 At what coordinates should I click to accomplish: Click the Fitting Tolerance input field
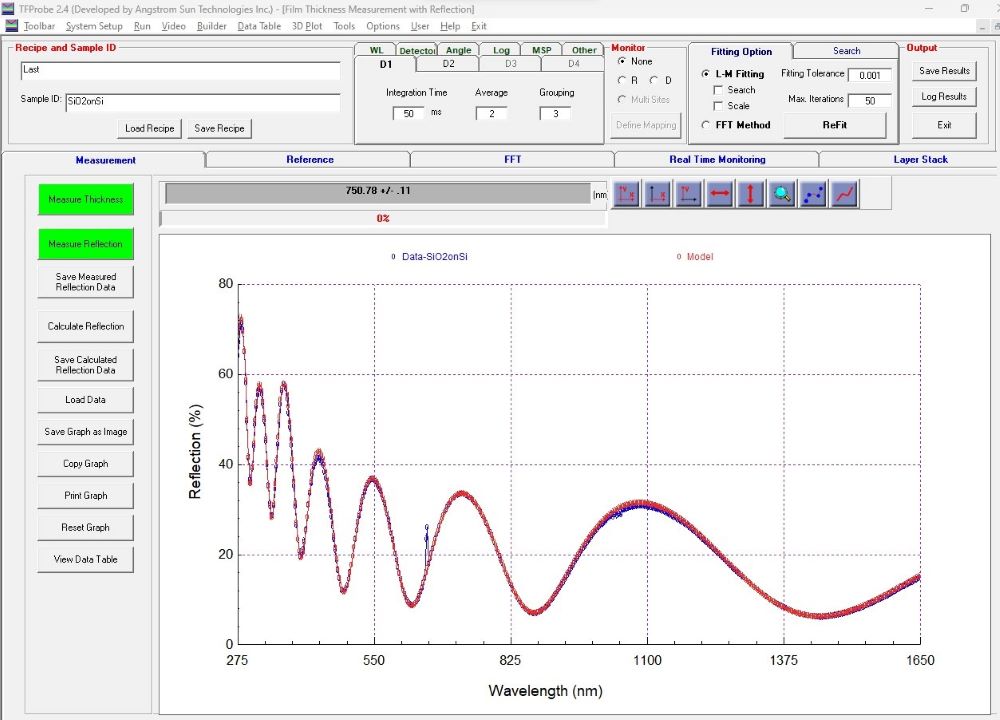pos(870,75)
